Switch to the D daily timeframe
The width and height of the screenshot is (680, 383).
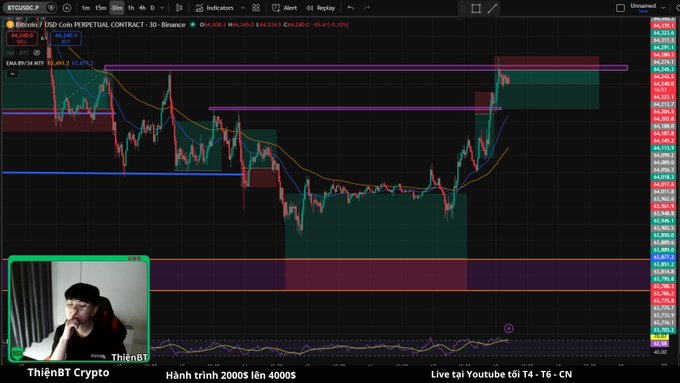(x=153, y=8)
